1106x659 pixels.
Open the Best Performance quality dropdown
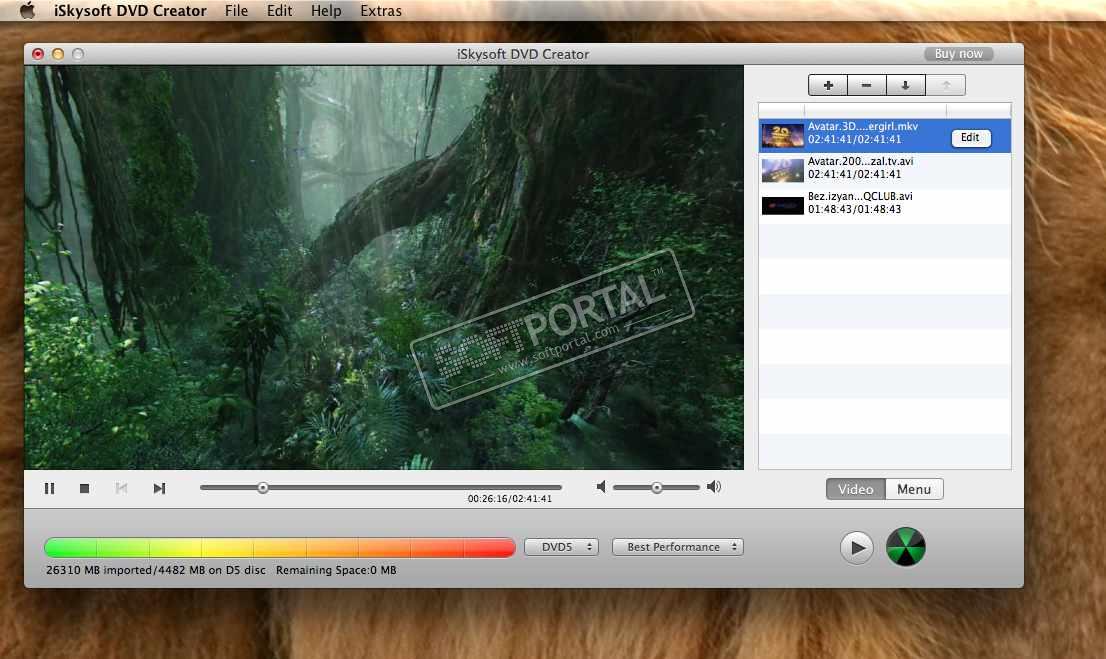[678, 547]
